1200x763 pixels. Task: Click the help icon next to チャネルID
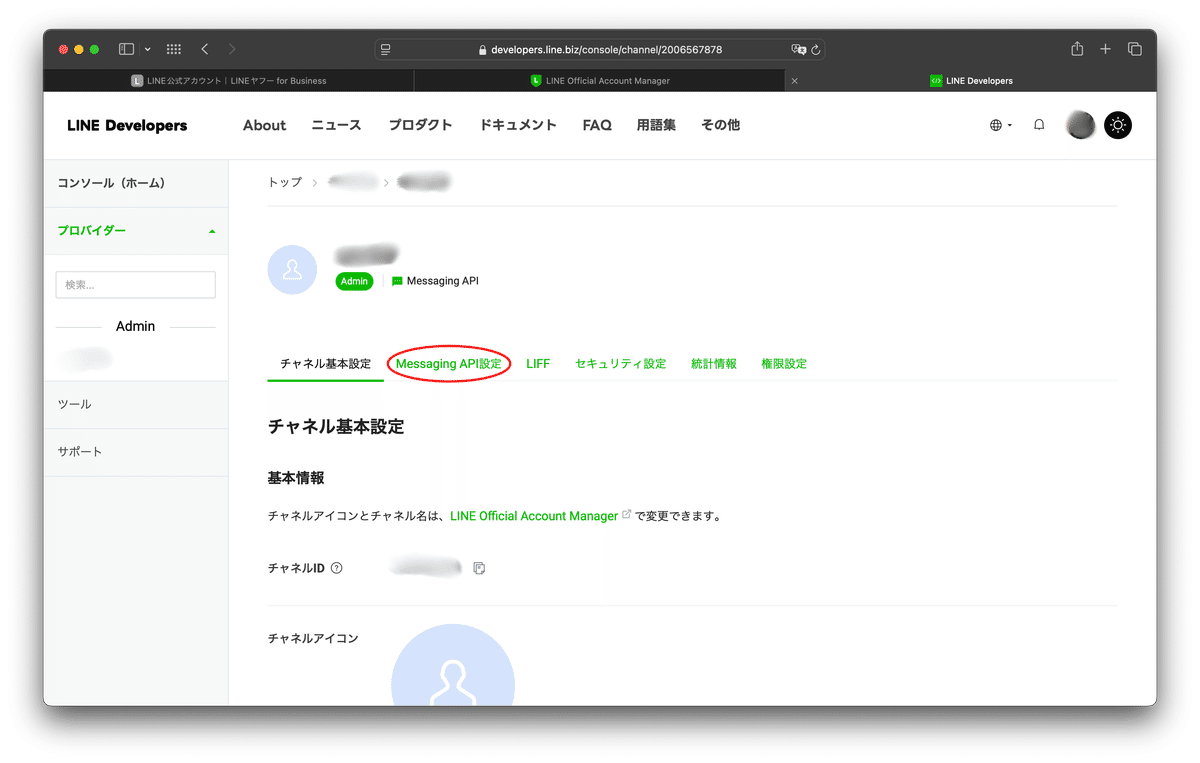pyautogui.click(x=336, y=567)
